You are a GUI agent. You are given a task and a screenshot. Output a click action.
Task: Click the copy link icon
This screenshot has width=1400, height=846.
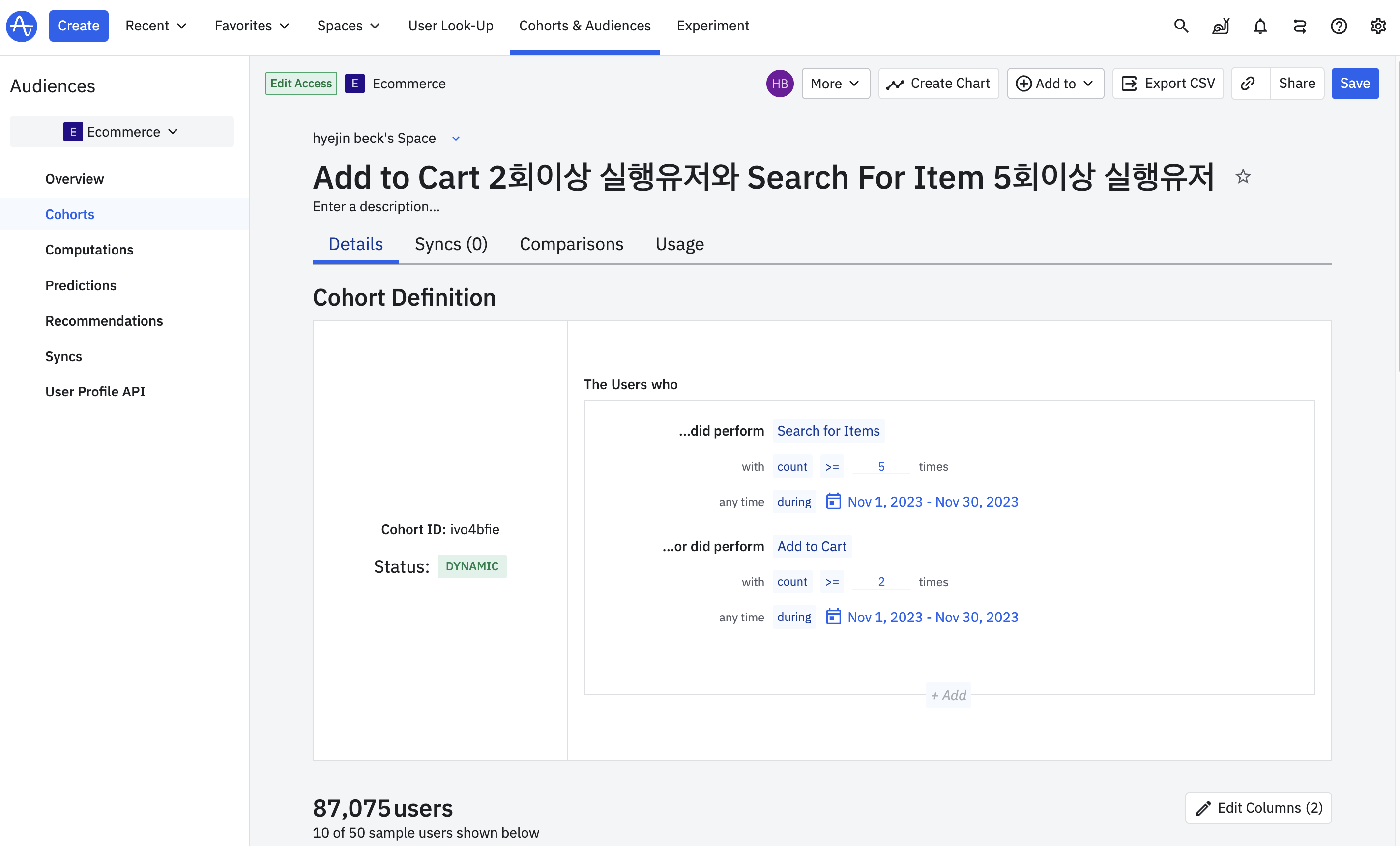[x=1248, y=84]
